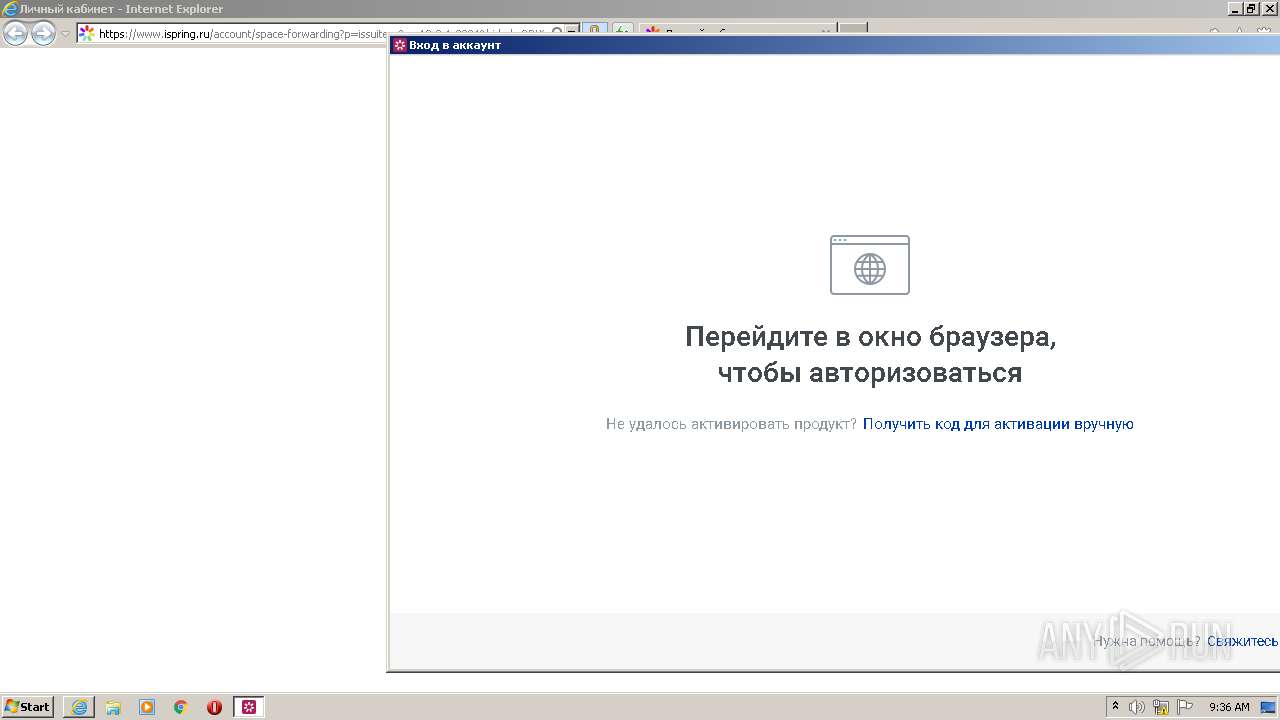Open Google Chrome from the taskbar
This screenshot has width=1280, height=720.
(x=181, y=707)
